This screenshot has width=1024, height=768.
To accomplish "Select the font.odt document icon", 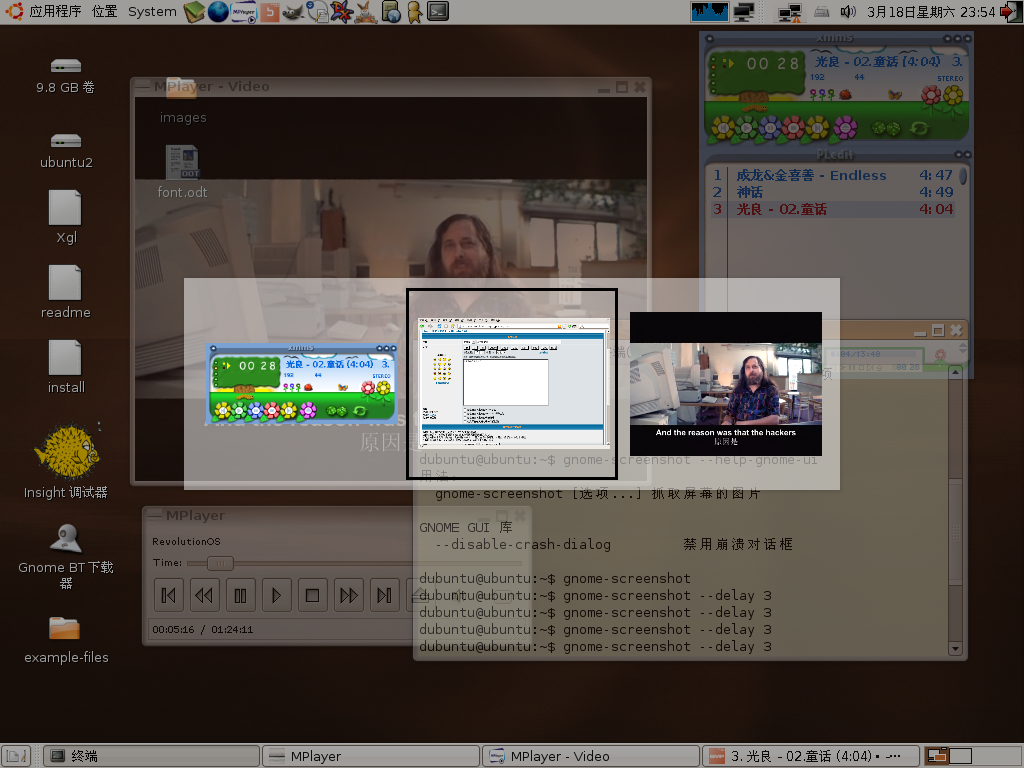I will coord(182,172).
